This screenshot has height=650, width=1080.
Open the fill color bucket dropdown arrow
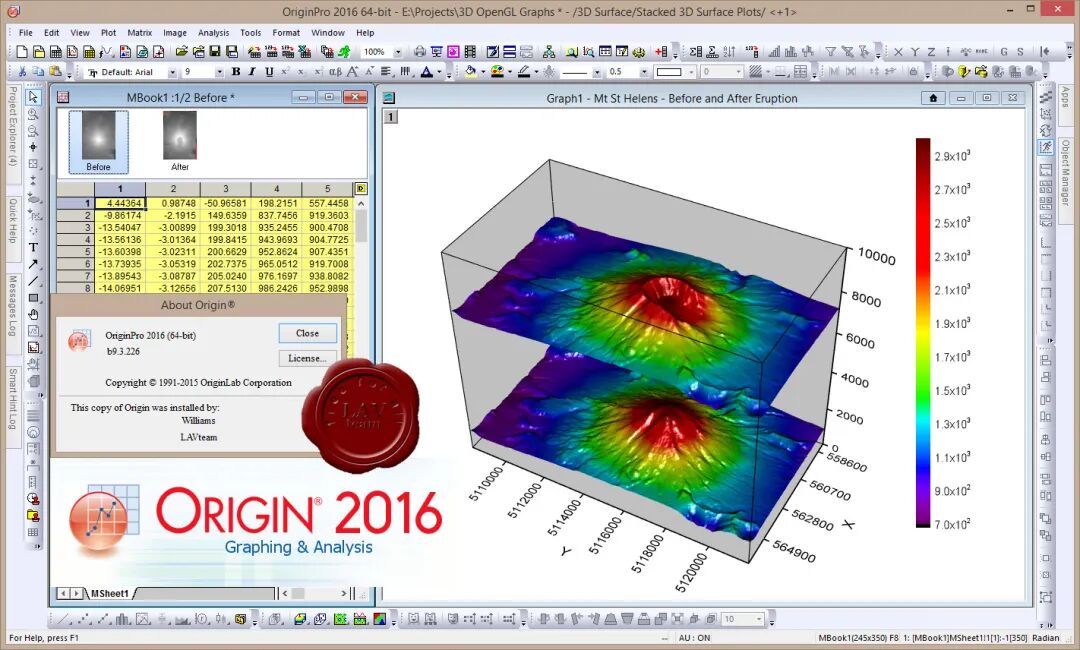[x=483, y=72]
